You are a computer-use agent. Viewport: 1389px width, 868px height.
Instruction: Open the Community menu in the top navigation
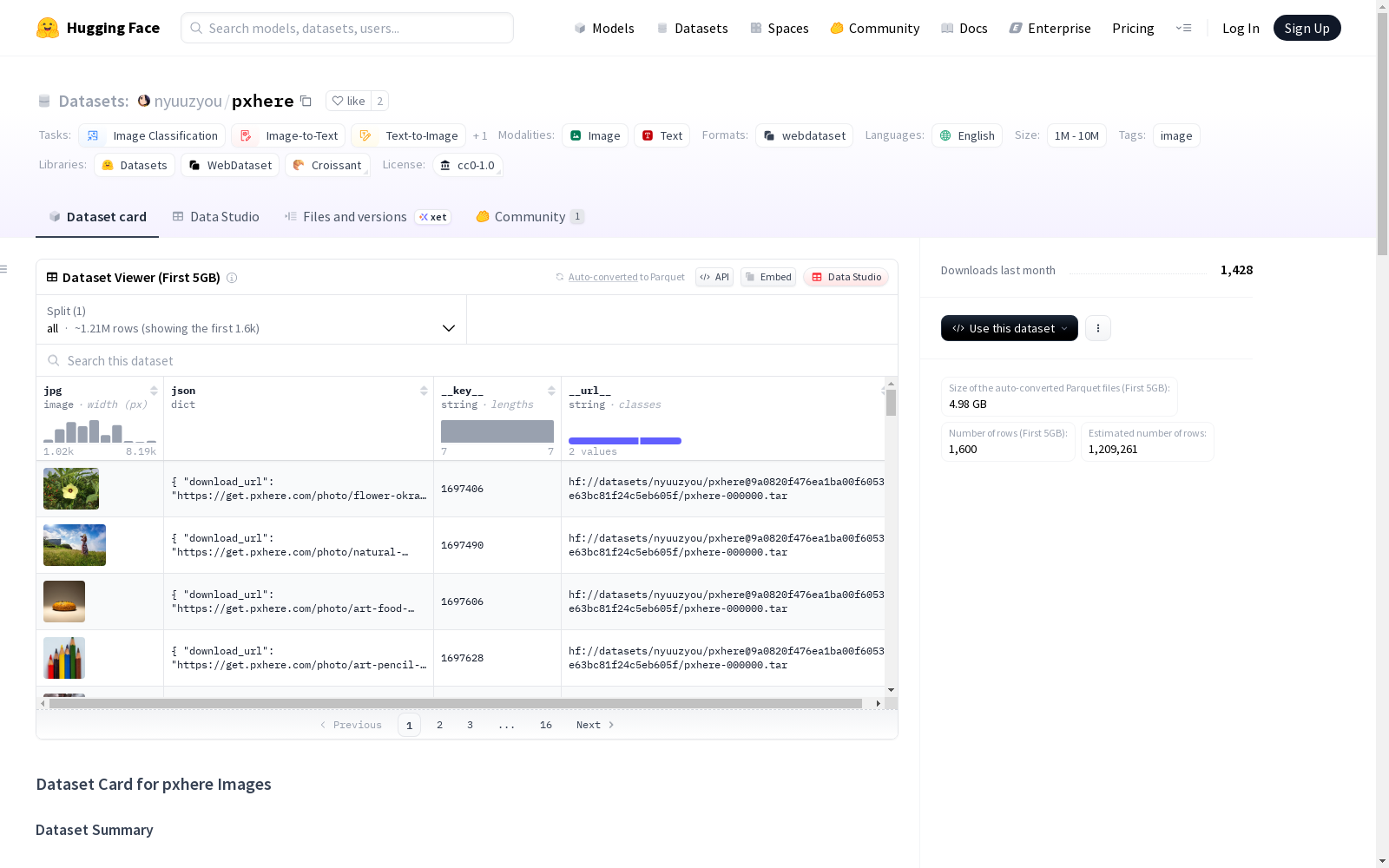pyautogui.click(x=874, y=28)
